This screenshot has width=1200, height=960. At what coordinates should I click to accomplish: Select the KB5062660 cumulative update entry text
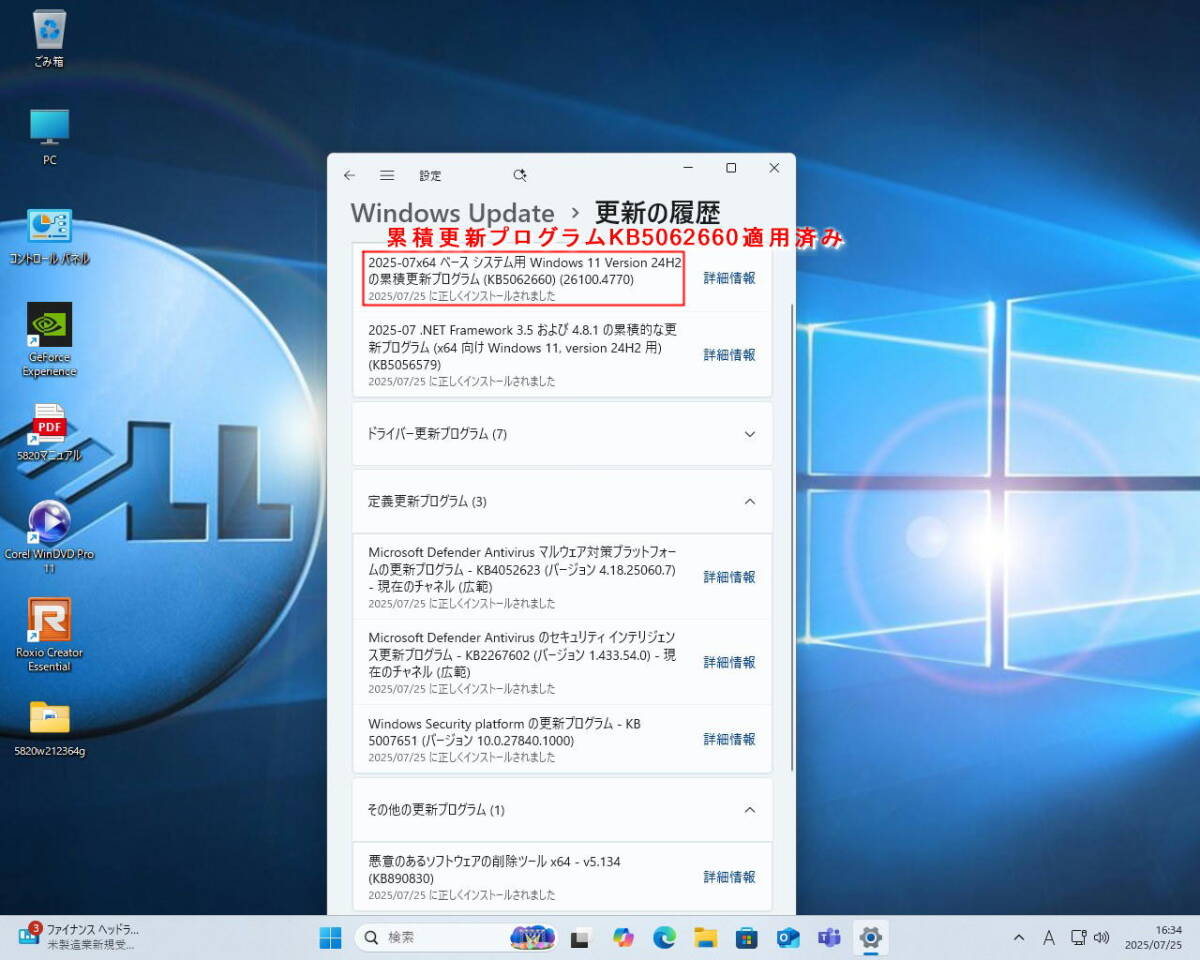tap(524, 278)
